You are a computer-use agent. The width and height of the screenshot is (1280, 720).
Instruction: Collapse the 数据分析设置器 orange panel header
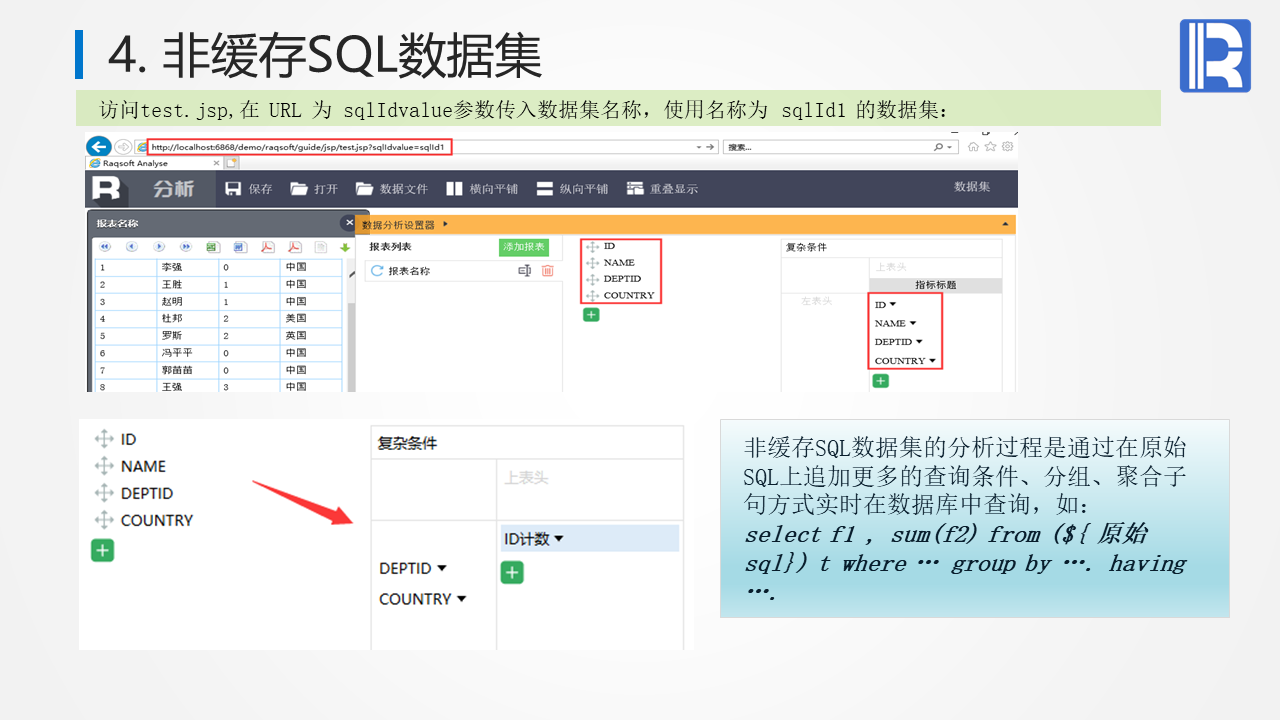(x=1004, y=225)
